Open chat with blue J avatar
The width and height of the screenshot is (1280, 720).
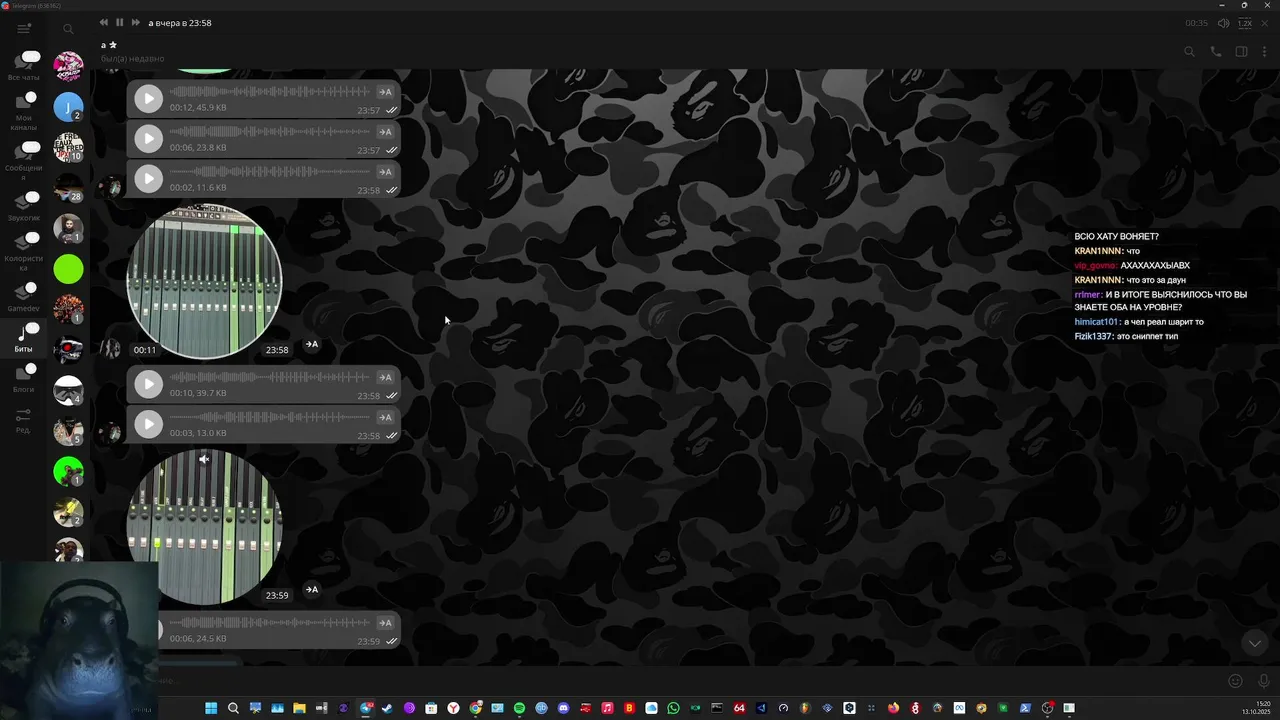click(x=68, y=107)
